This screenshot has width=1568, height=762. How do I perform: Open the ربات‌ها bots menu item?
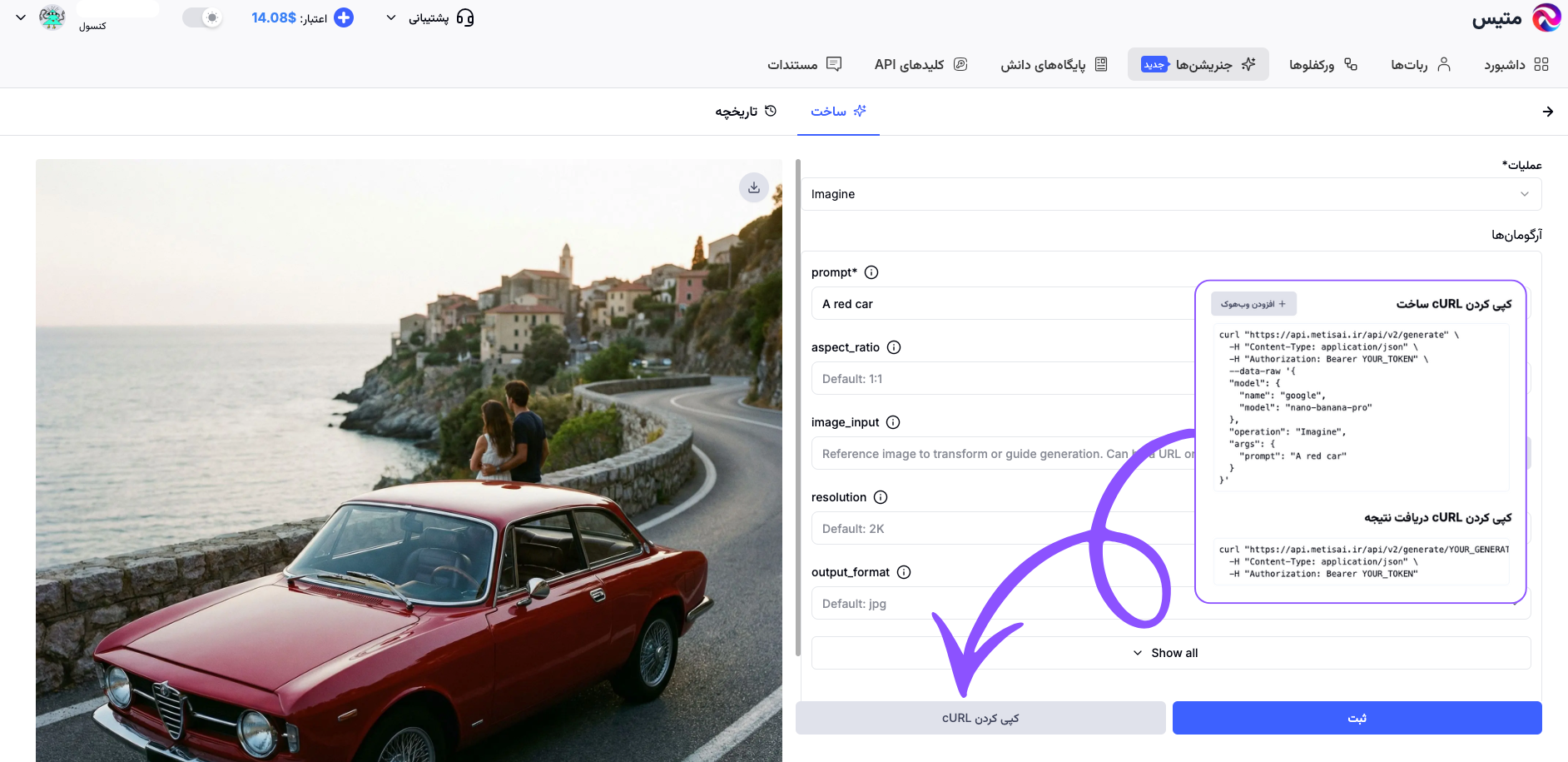point(1421,64)
